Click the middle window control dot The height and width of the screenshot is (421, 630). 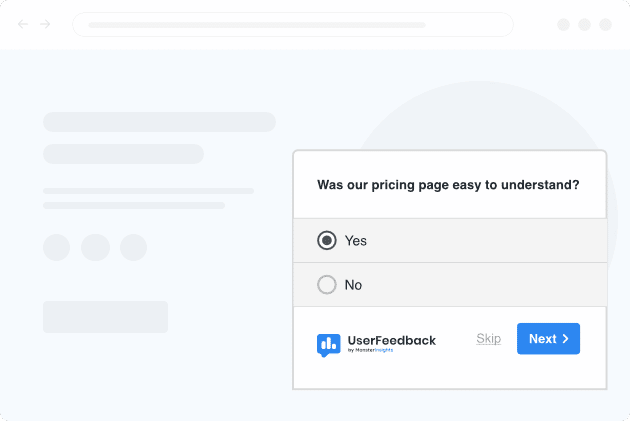[584, 24]
